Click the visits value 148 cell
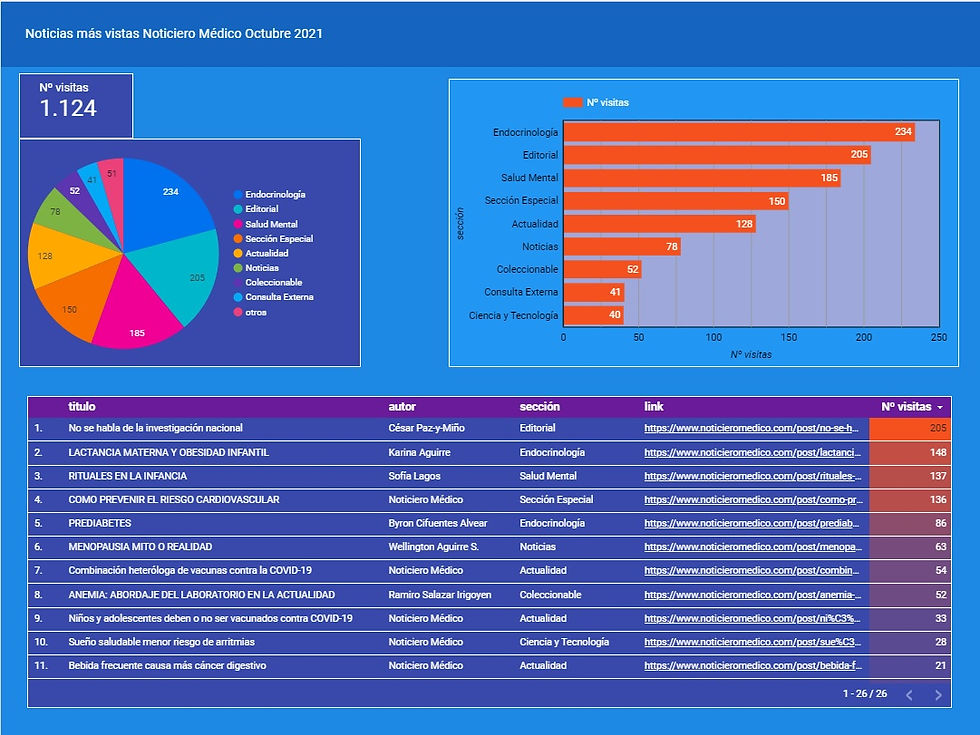This screenshot has height=735, width=980. pyautogui.click(x=910, y=452)
